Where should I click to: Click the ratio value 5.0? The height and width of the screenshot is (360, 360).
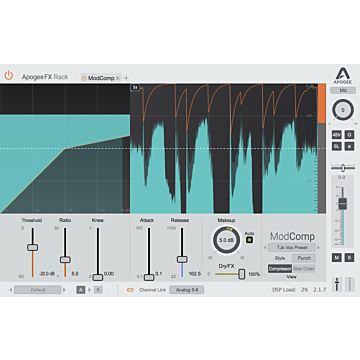point(75,274)
